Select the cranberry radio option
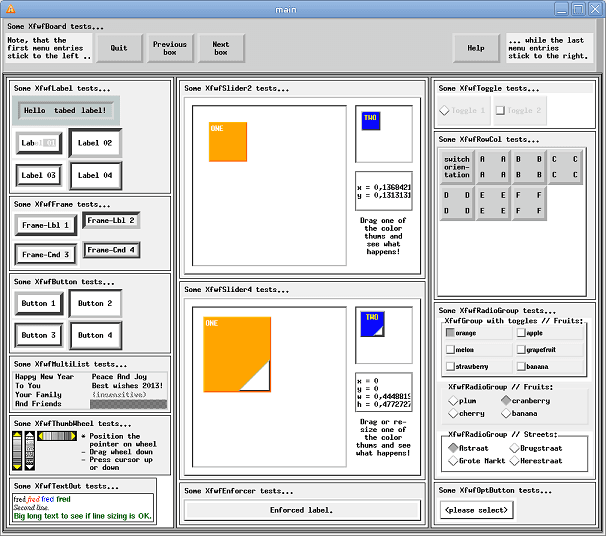Screen dimensions: 606x536 506,401
